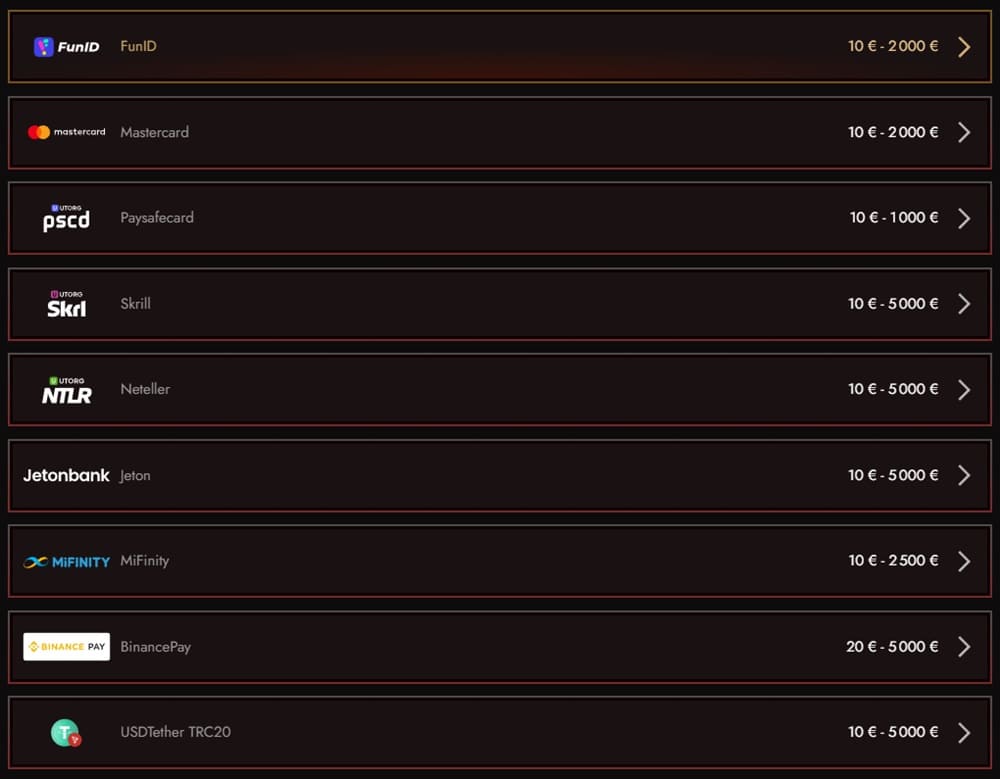Viewport: 1000px width, 779px height.
Task: Click the MiFinity text label
Action: (x=144, y=561)
